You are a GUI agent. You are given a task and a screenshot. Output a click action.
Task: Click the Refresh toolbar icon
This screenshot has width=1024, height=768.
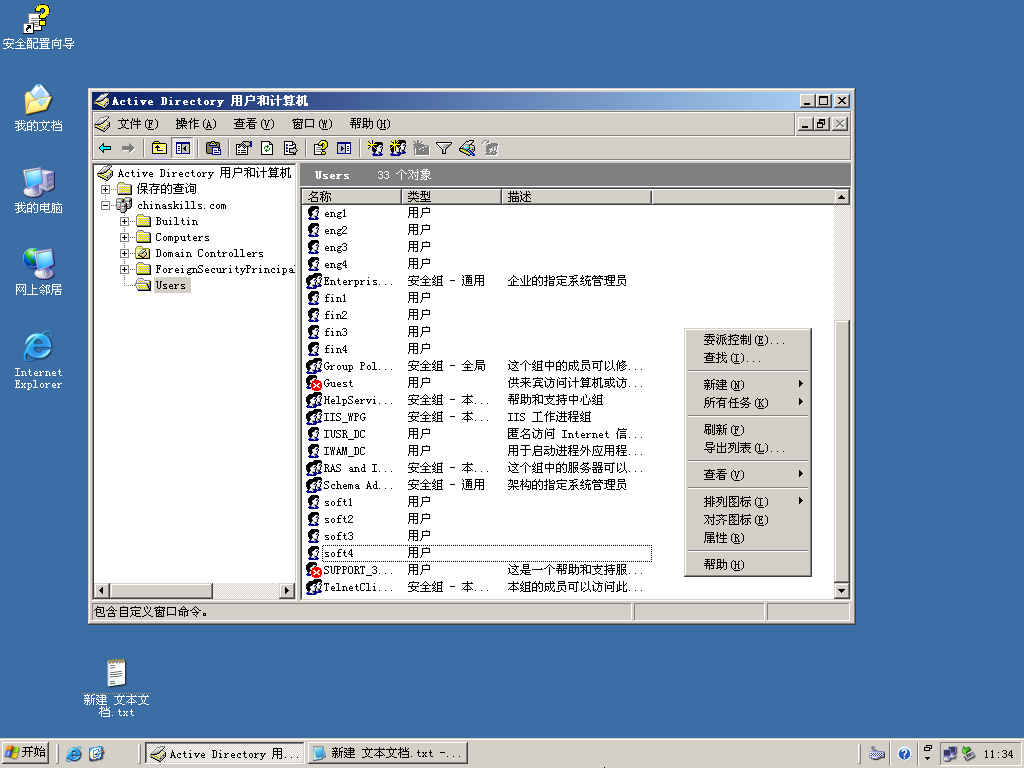(267, 148)
